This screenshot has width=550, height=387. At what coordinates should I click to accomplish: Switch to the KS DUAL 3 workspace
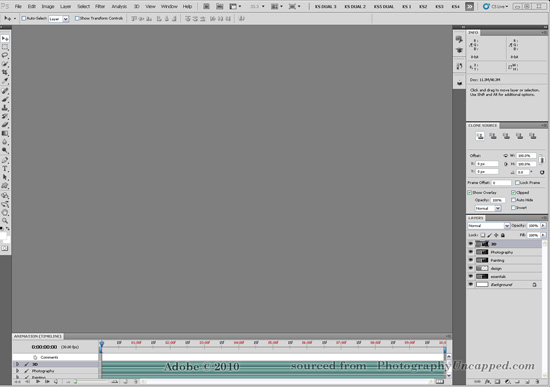point(326,7)
